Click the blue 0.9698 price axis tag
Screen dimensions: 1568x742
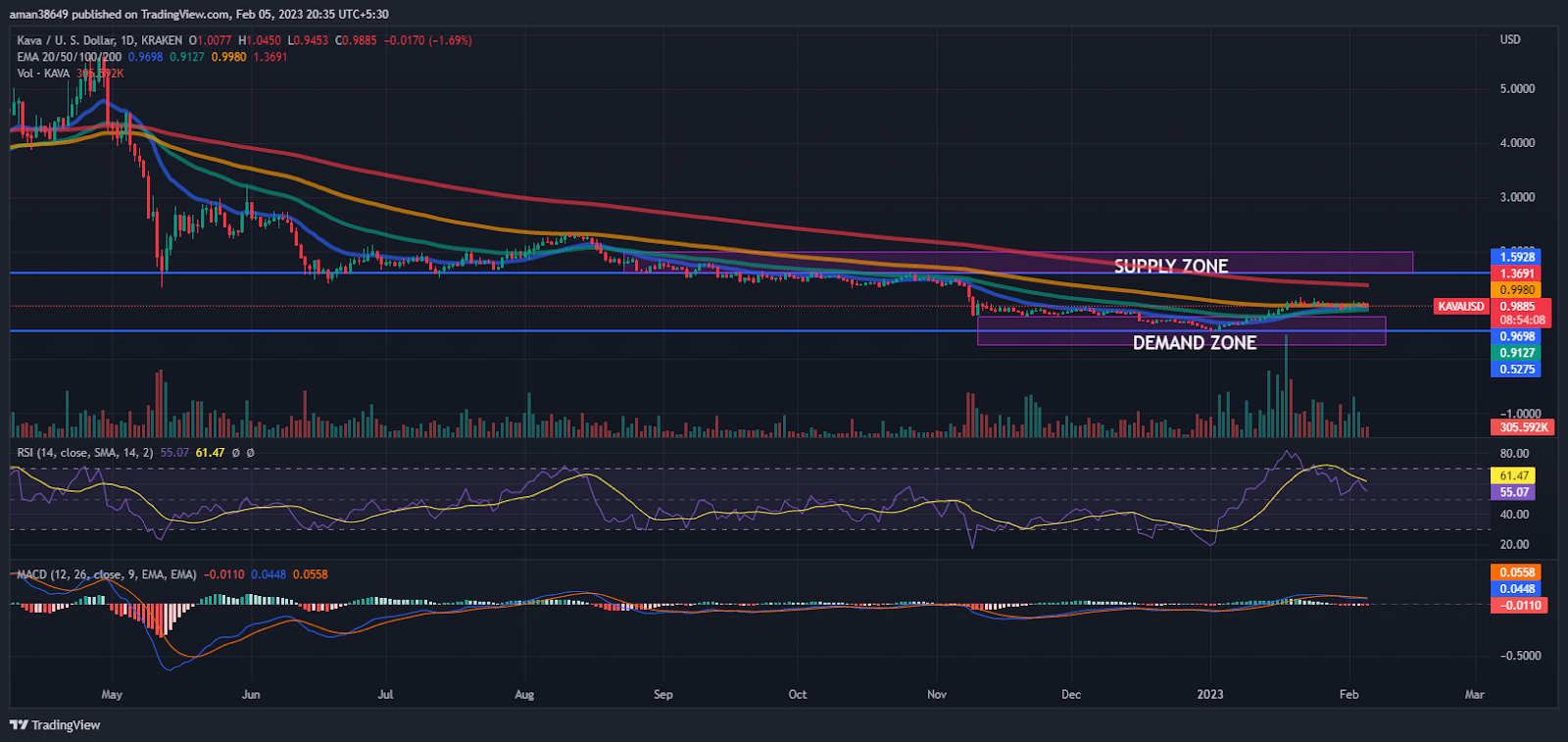[x=1517, y=336]
